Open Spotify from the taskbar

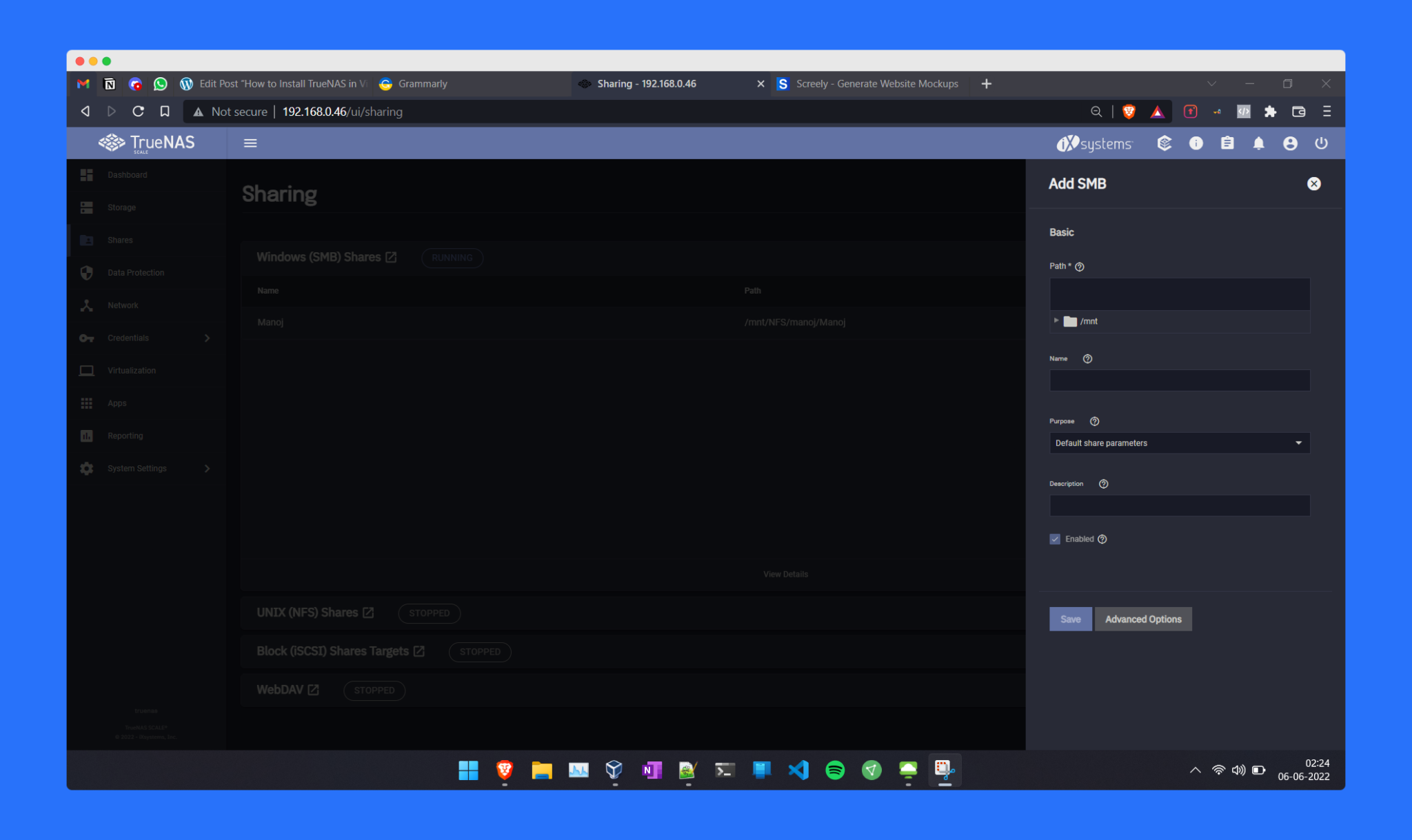coord(835,770)
